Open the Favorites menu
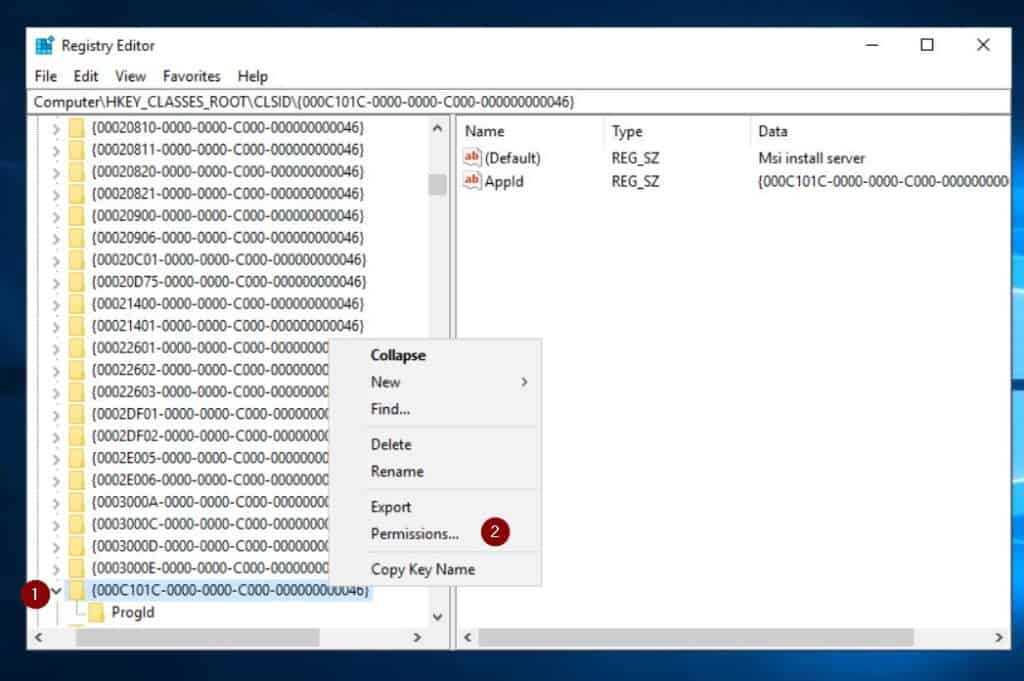The image size is (1024, 681). tap(191, 76)
